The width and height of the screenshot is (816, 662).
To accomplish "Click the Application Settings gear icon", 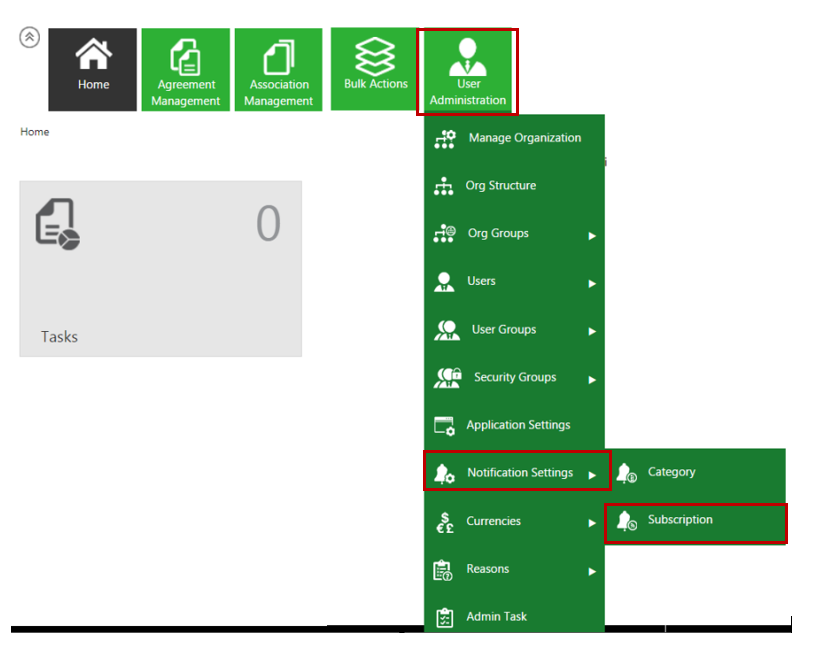I will [x=444, y=426].
